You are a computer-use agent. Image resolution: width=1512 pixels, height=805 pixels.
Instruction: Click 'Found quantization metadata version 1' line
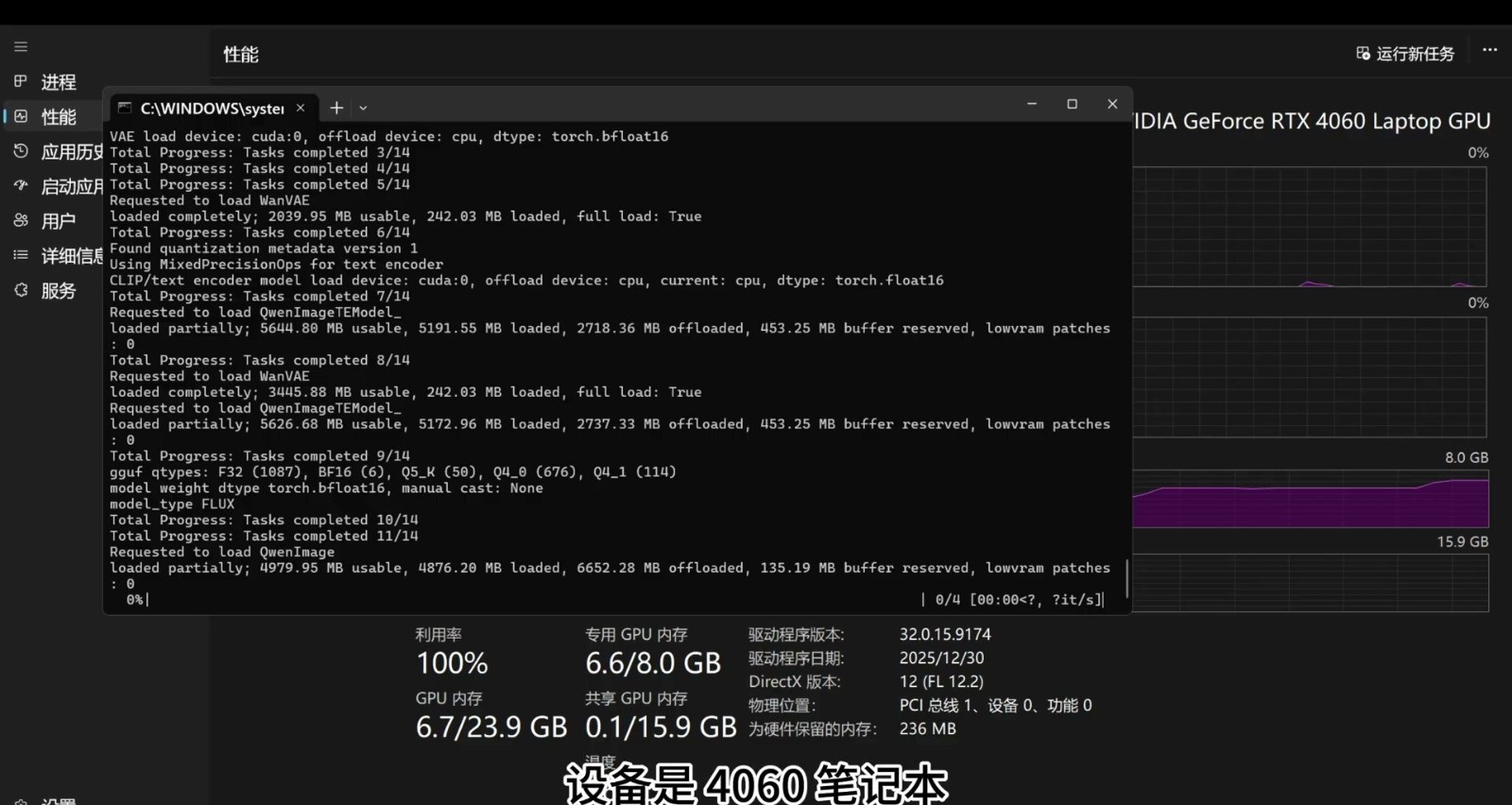coord(264,248)
